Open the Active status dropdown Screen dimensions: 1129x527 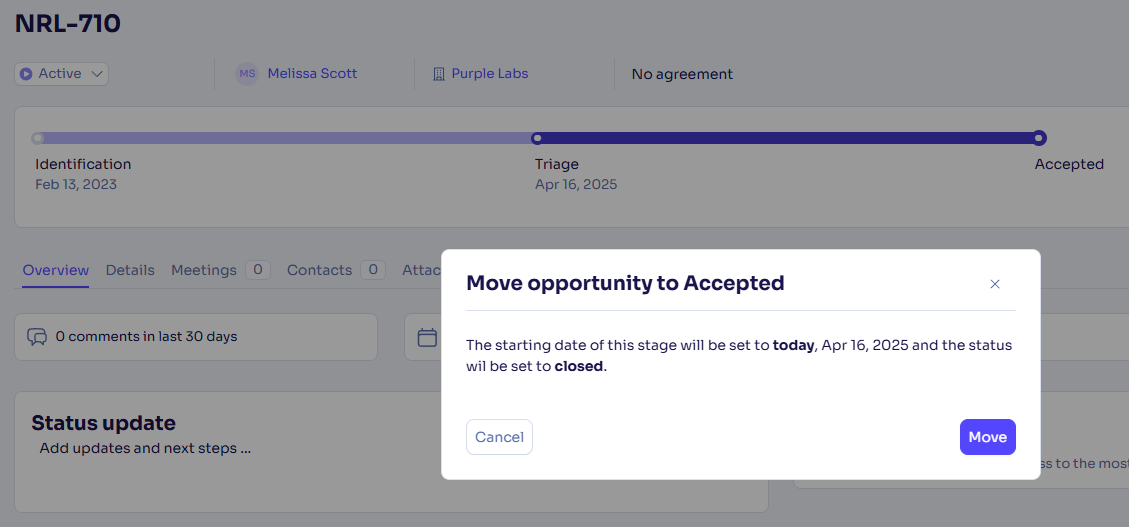[61, 73]
